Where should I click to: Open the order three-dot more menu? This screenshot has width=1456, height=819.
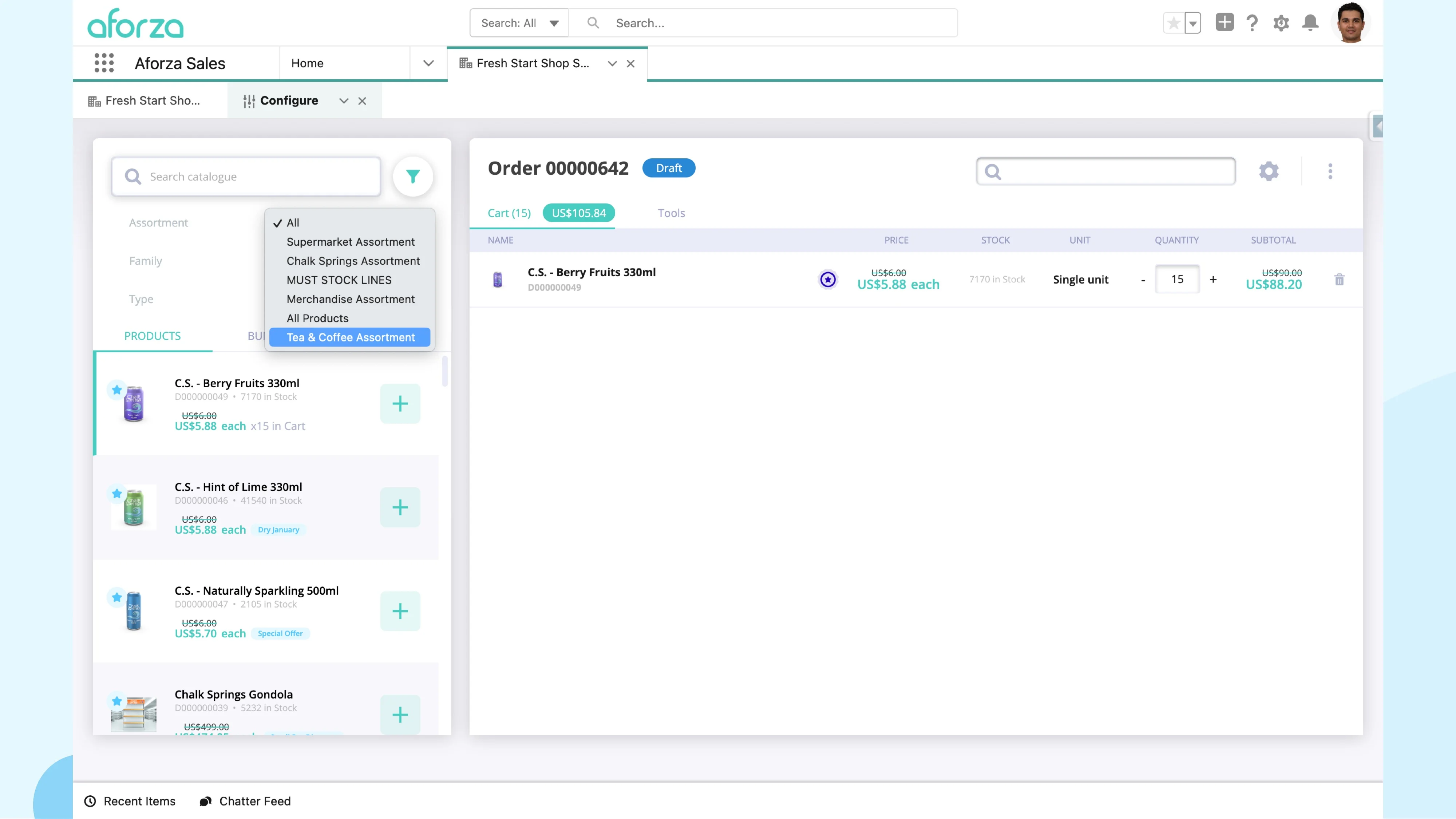point(1330,171)
